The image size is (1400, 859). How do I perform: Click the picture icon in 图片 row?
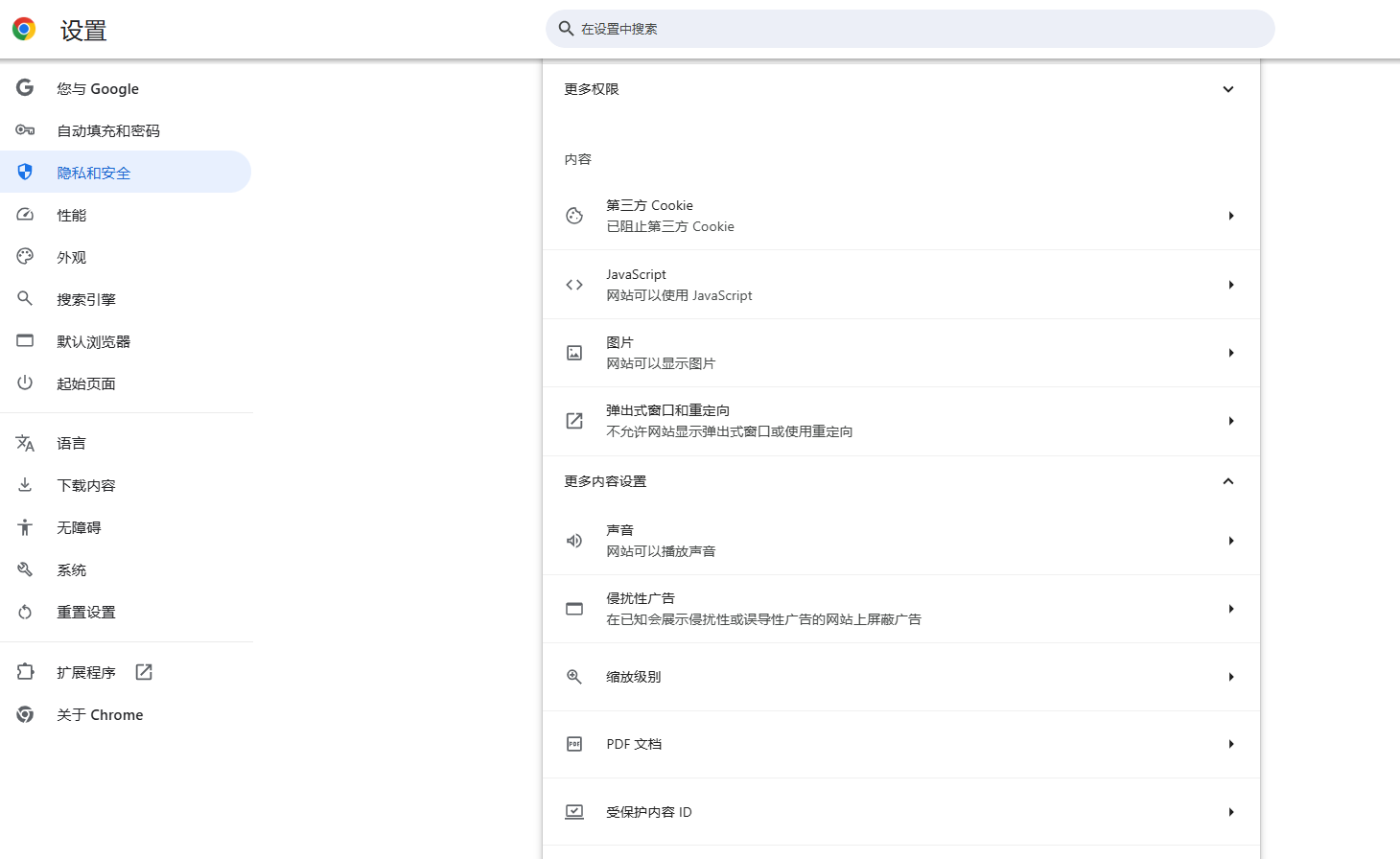click(x=574, y=353)
